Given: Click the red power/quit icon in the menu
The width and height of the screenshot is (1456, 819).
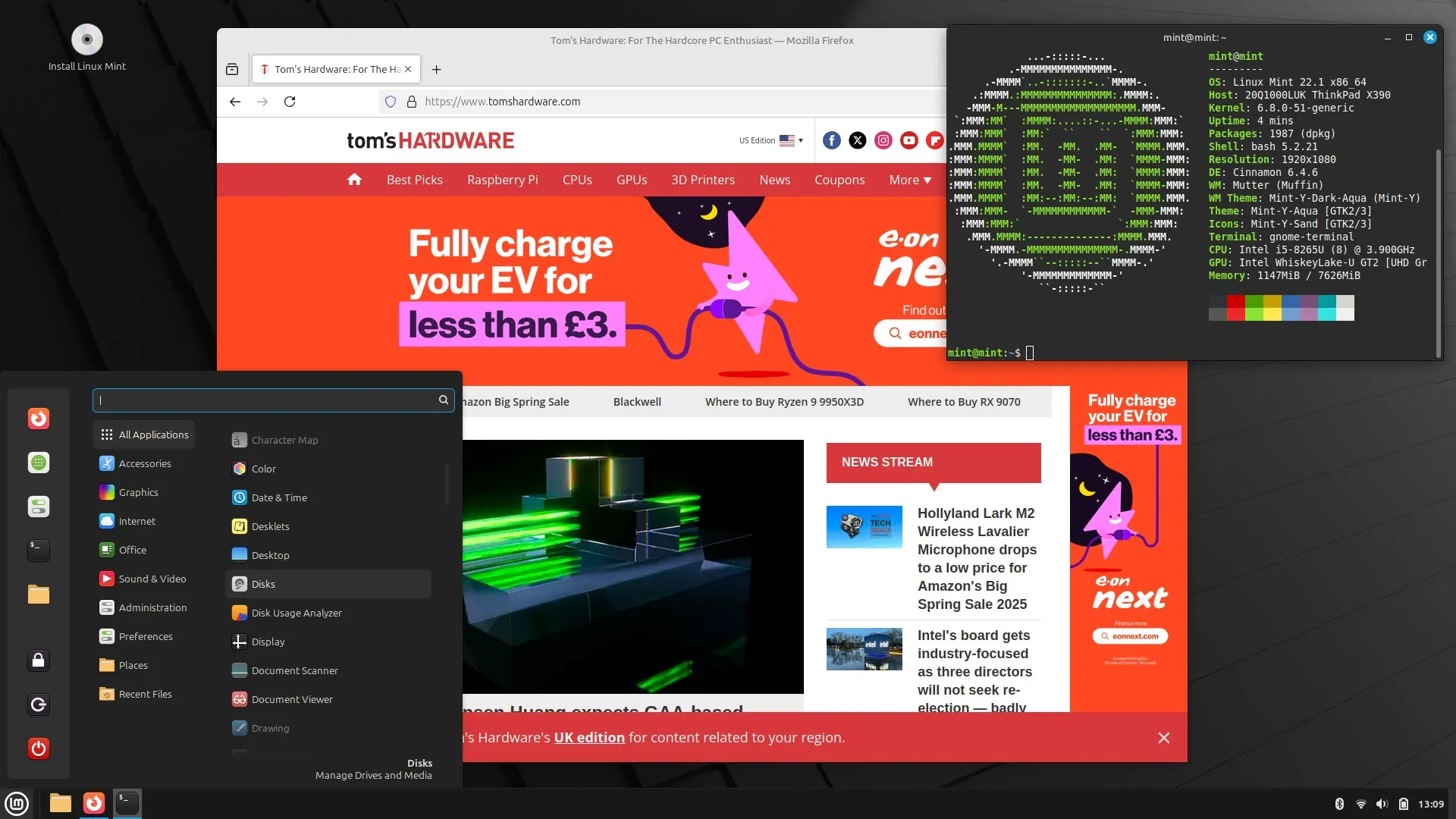Looking at the screenshot, I should (39, 748).
